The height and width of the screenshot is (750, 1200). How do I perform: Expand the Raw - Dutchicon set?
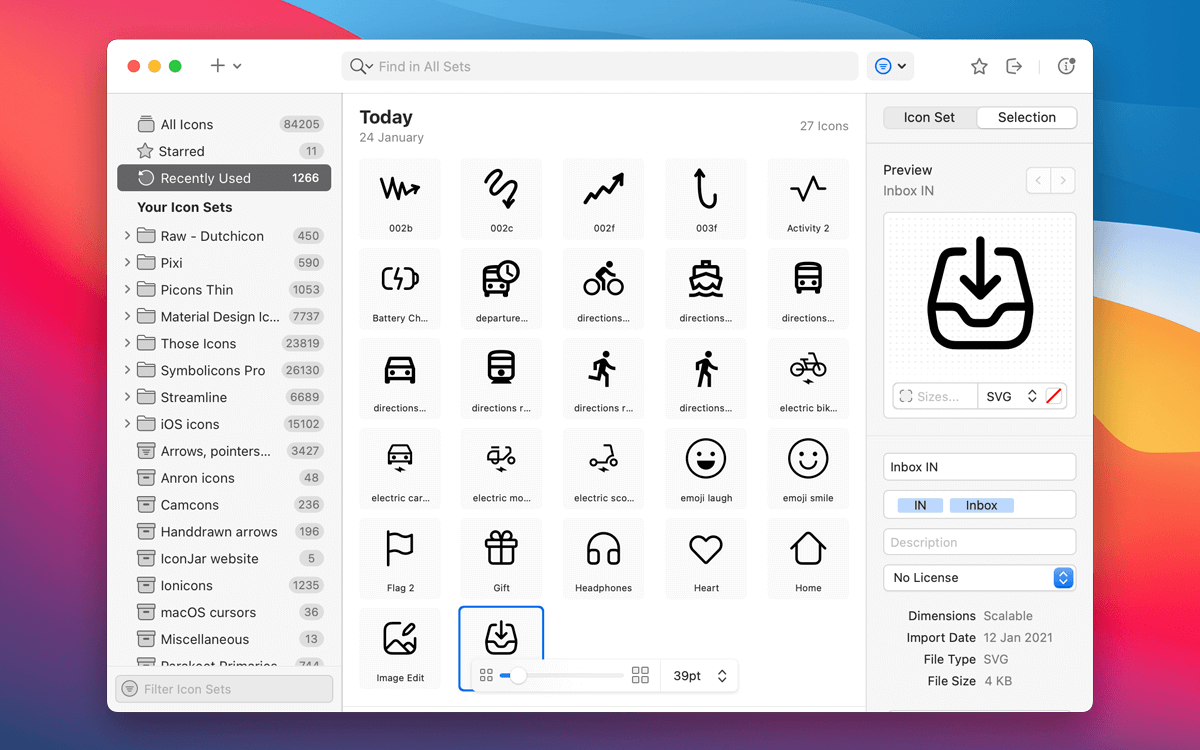click(x=127, y=236)
